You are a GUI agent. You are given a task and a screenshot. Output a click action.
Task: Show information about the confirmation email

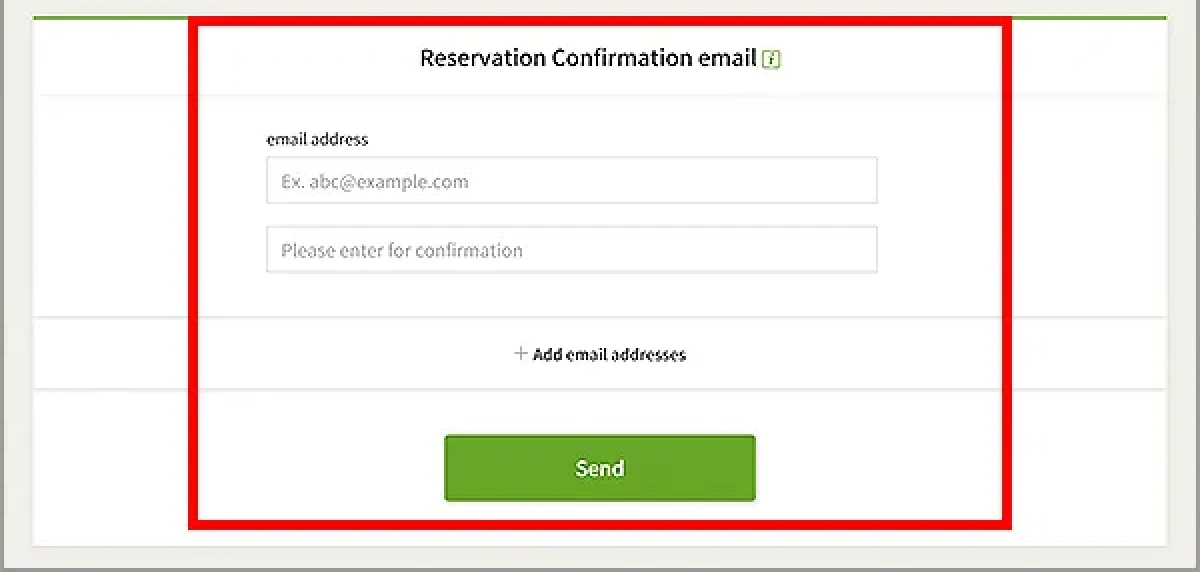coord(771,59)
